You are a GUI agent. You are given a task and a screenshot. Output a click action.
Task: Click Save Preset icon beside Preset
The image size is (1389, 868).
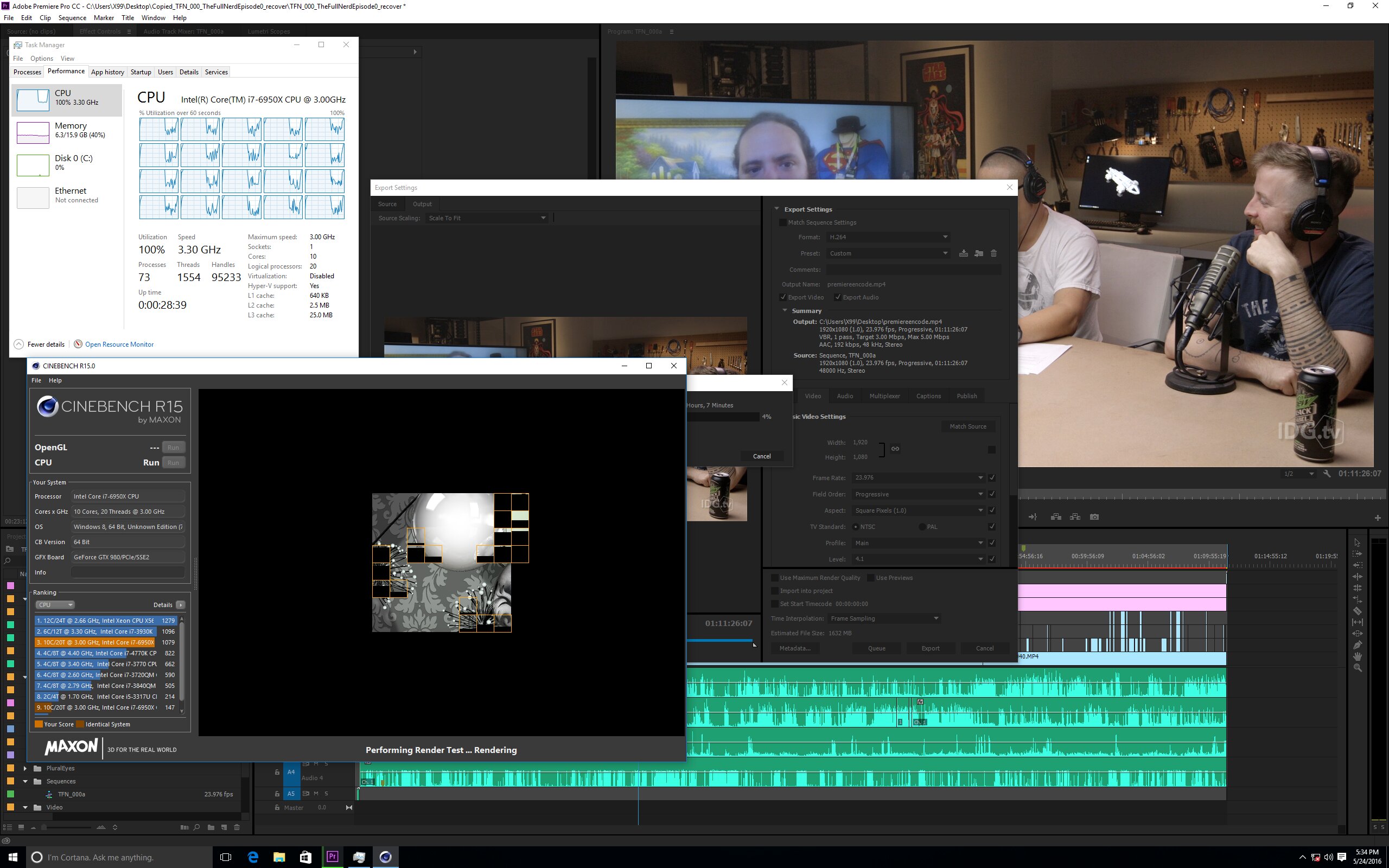[963, 253]
